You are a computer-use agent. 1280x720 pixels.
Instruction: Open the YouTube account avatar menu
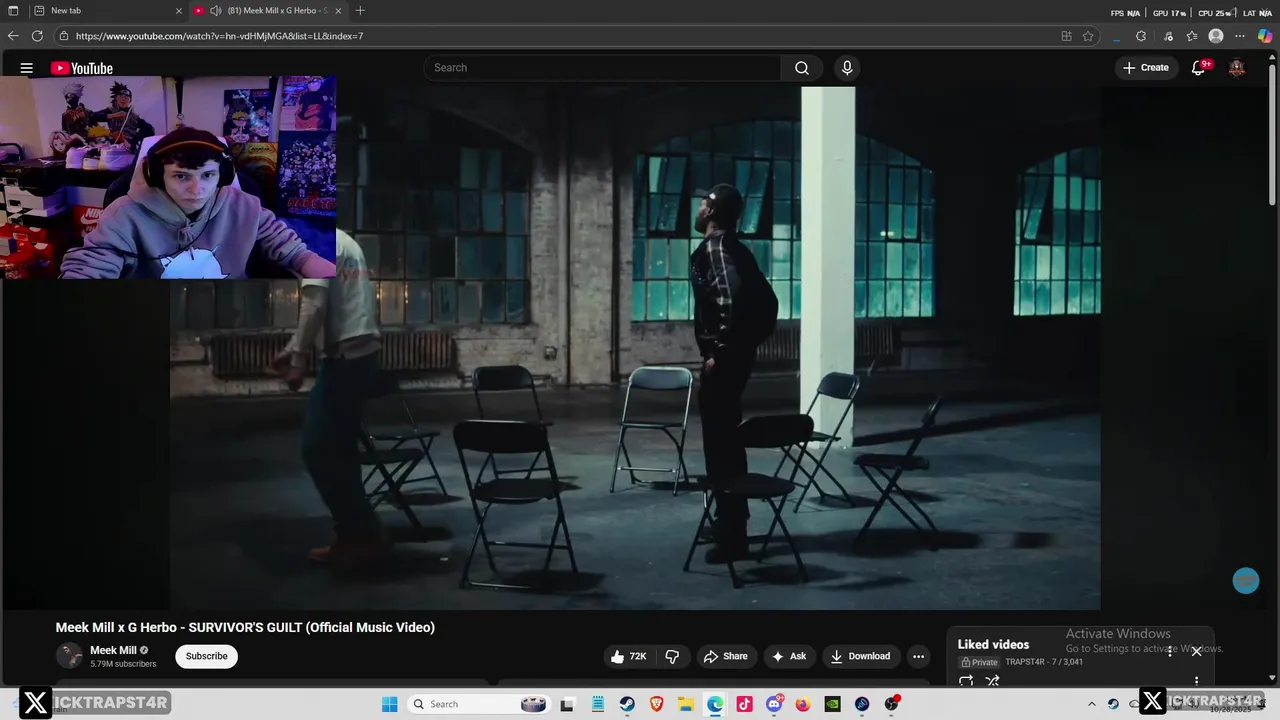point(1237,68)
